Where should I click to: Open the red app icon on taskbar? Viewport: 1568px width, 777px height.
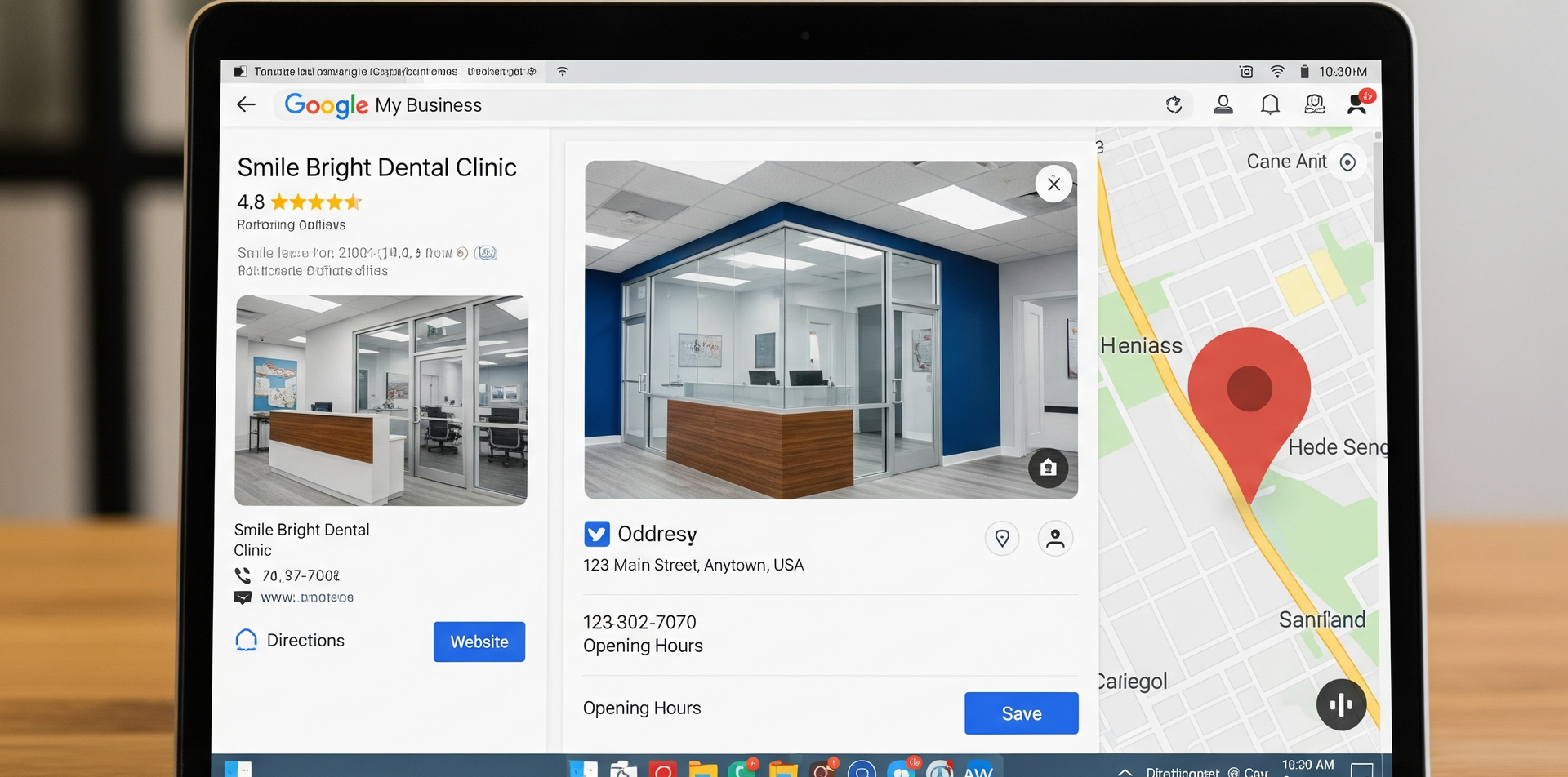(x=663, y=770)
